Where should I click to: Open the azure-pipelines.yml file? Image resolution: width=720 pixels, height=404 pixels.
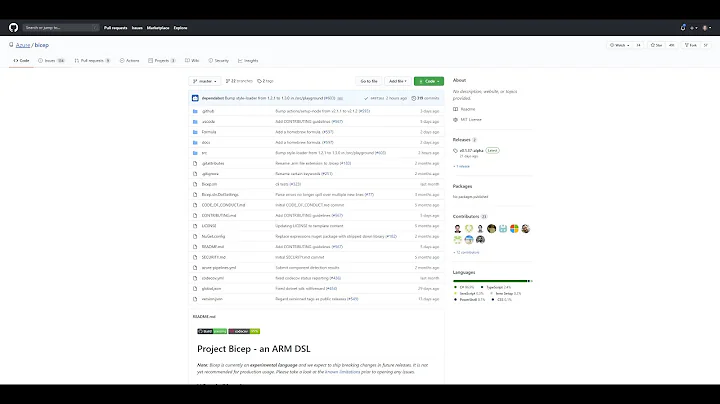tap(219, 268)
